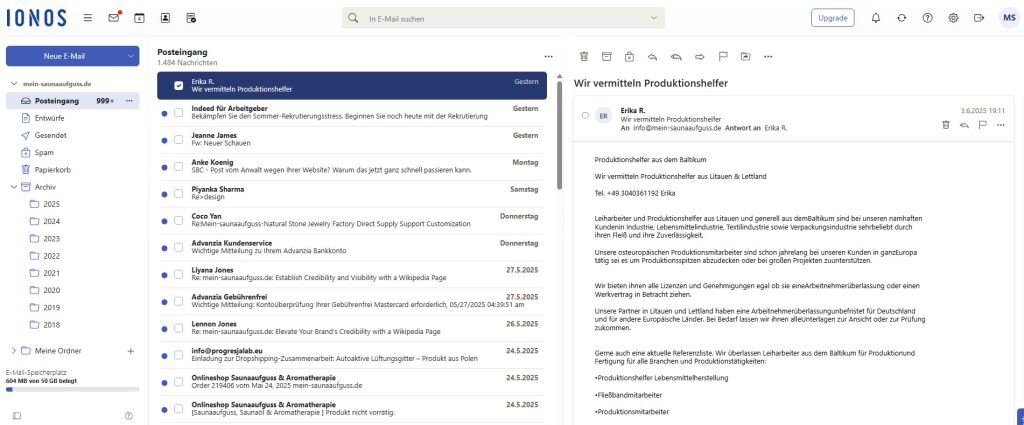Click the IONOS logo
Image resolution: width=1024 pixels, height=425 pixels.
pos(36,18)
